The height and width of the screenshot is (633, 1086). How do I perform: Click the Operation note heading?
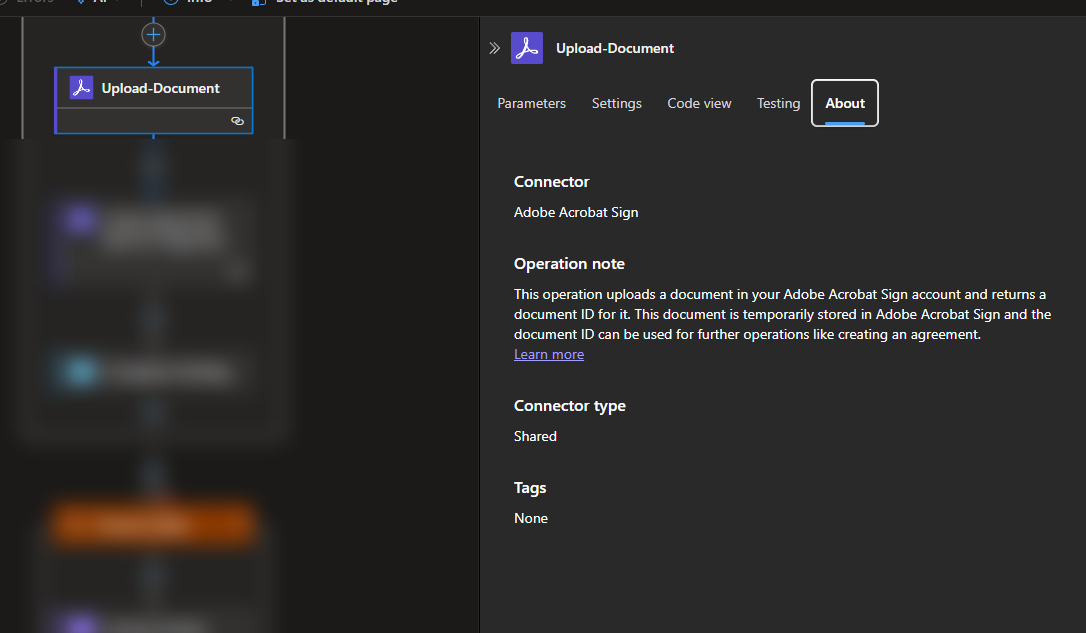569,264
